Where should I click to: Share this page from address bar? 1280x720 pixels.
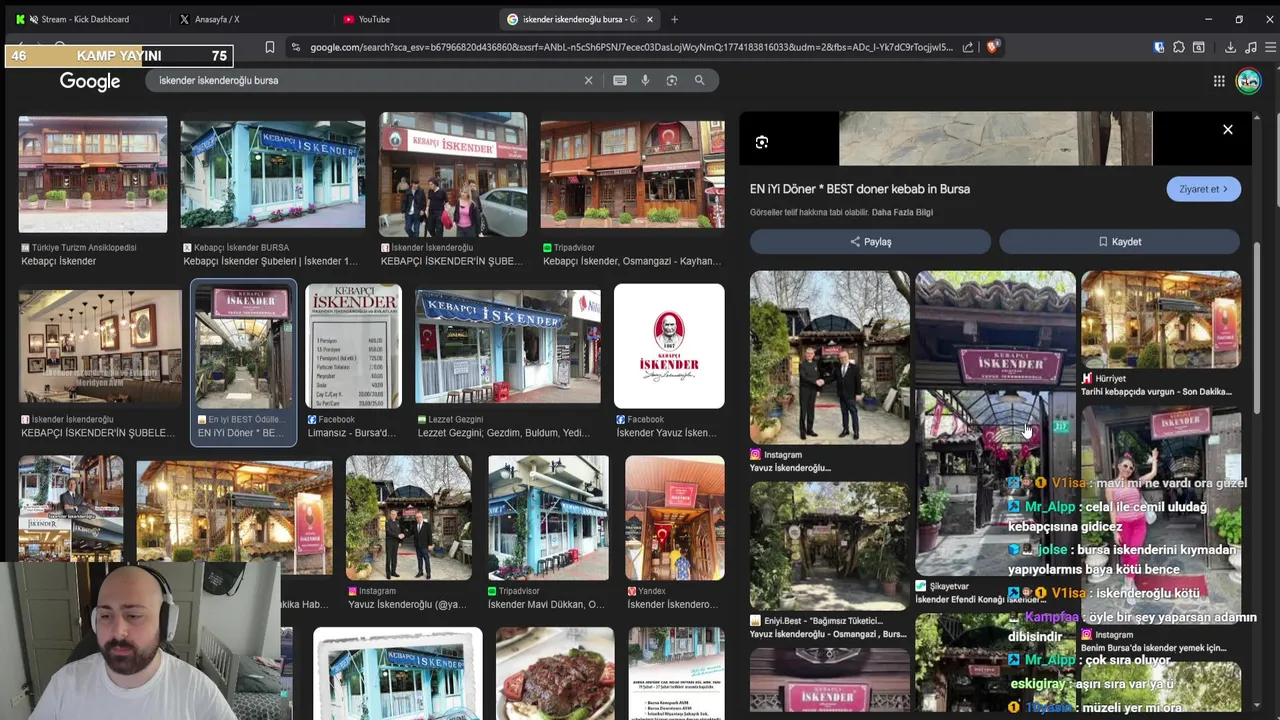(967, 47)
